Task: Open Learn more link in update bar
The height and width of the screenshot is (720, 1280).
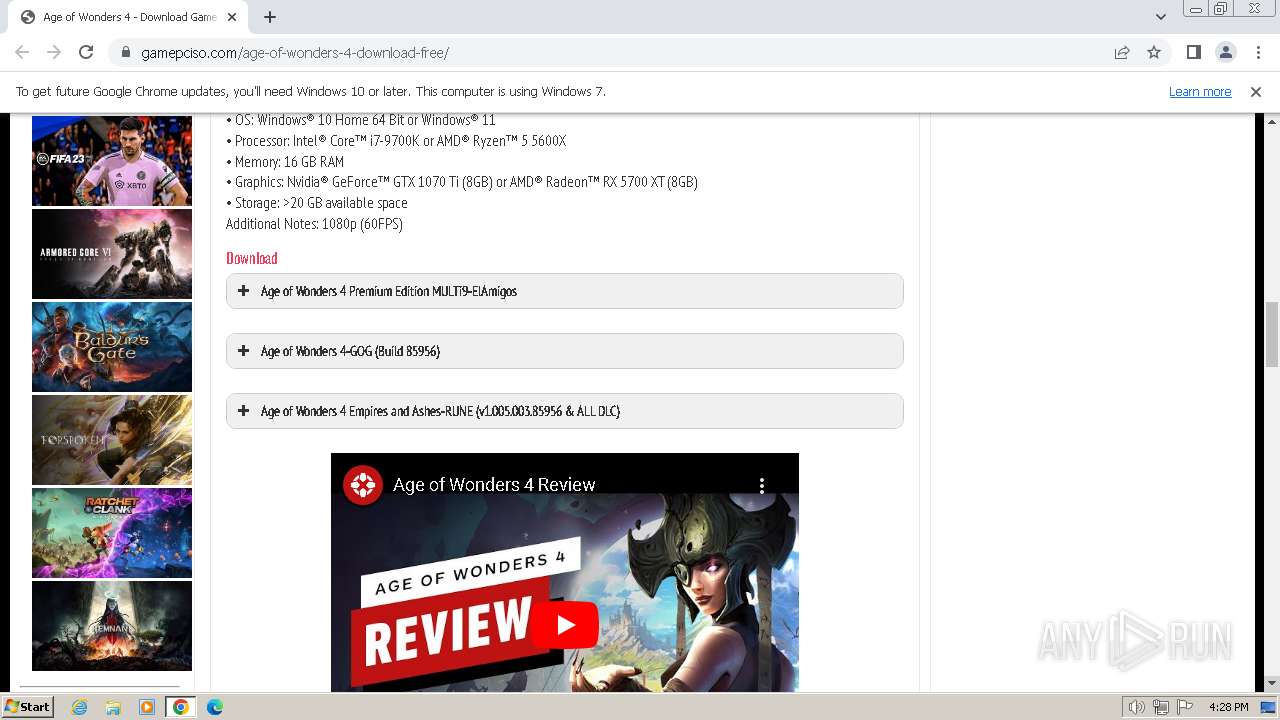Action: pos(1200,91)
